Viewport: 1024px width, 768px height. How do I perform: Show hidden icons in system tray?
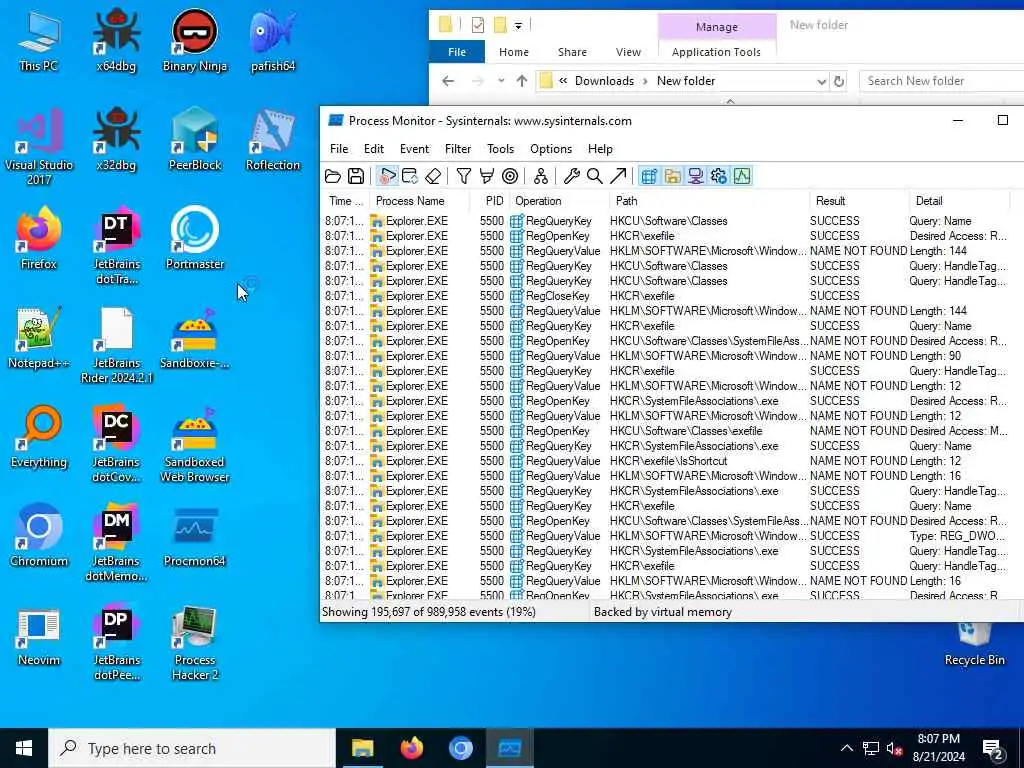846,748
